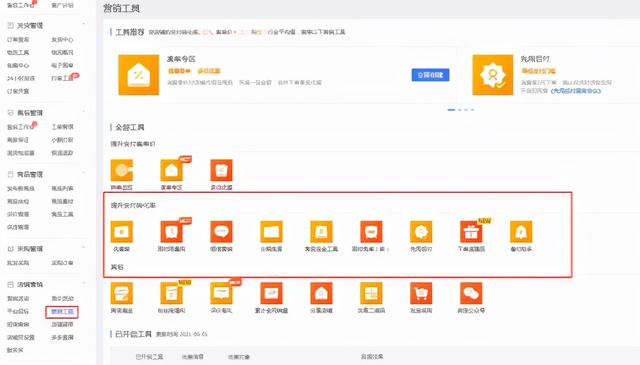Go to 订单开票 in the sidebar
This screenshot has width=640, height=365.
18,91
